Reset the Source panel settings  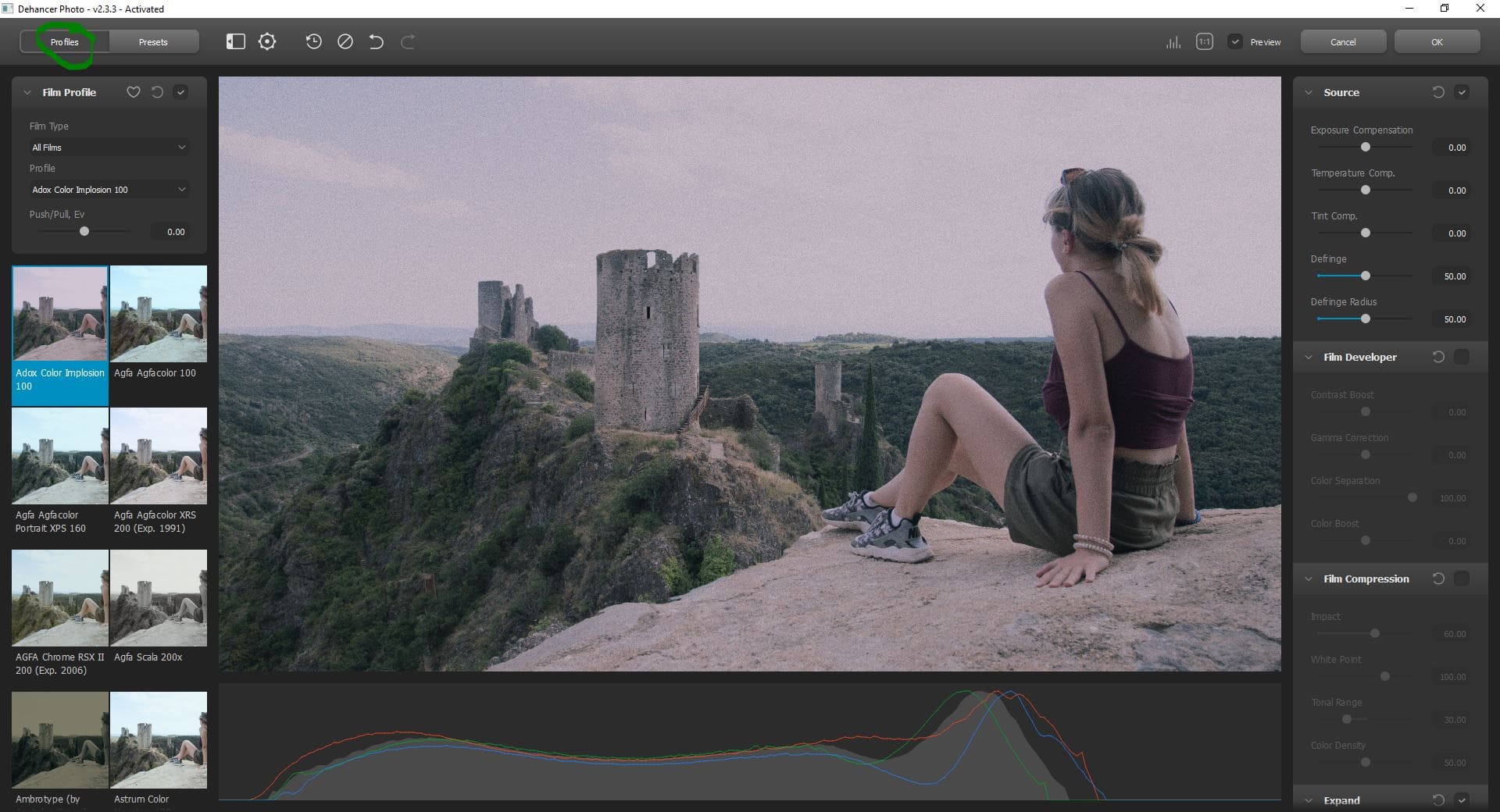1438,92
